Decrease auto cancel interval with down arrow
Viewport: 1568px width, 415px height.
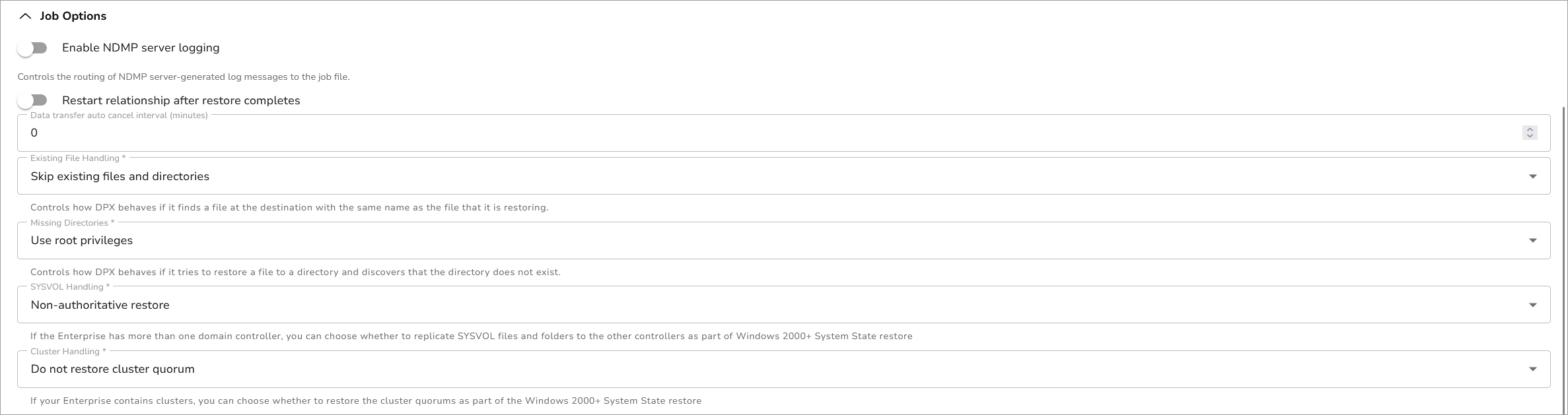click(1530, 136)
